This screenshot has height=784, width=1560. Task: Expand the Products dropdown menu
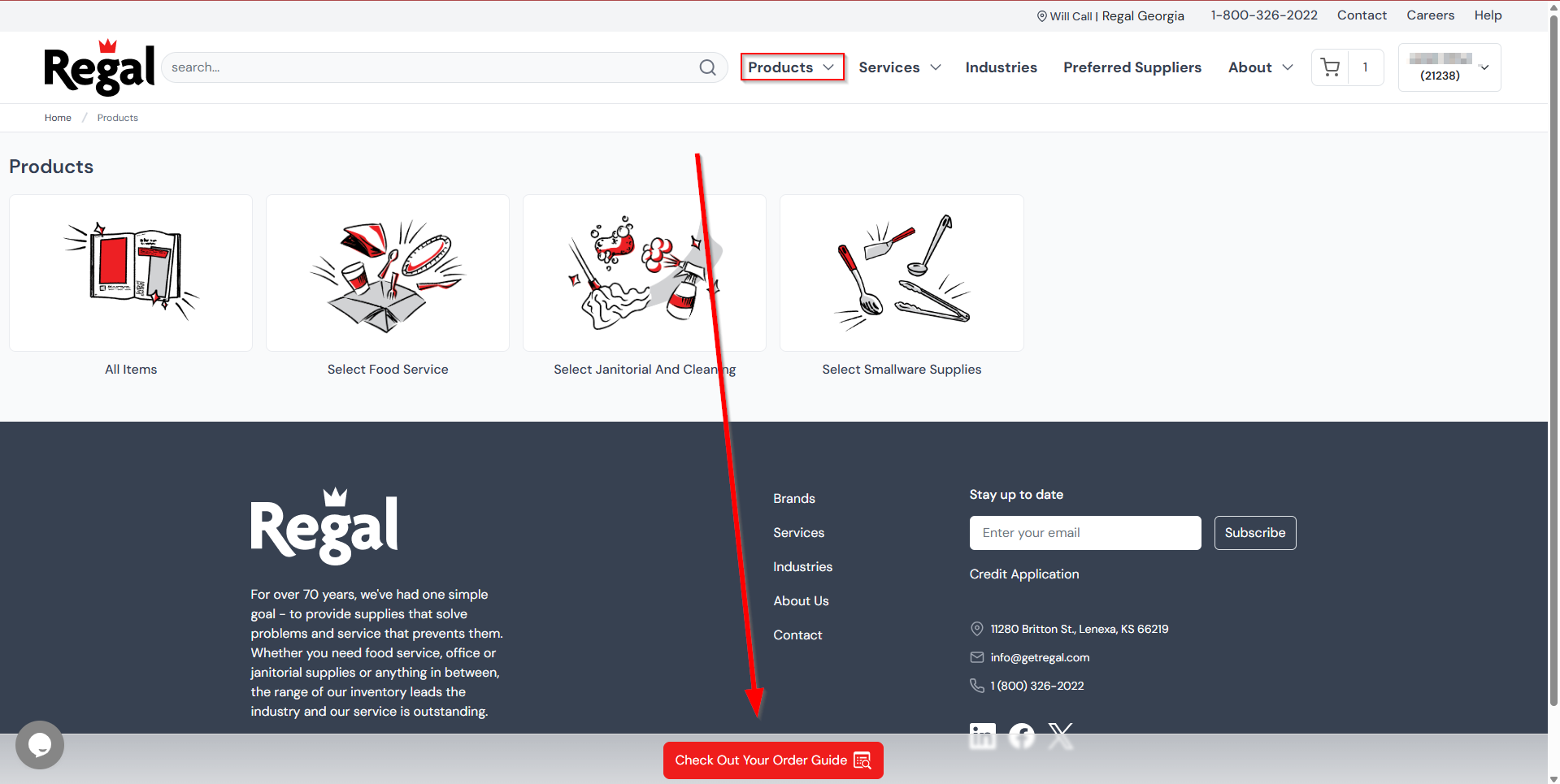tap(792, 67)
